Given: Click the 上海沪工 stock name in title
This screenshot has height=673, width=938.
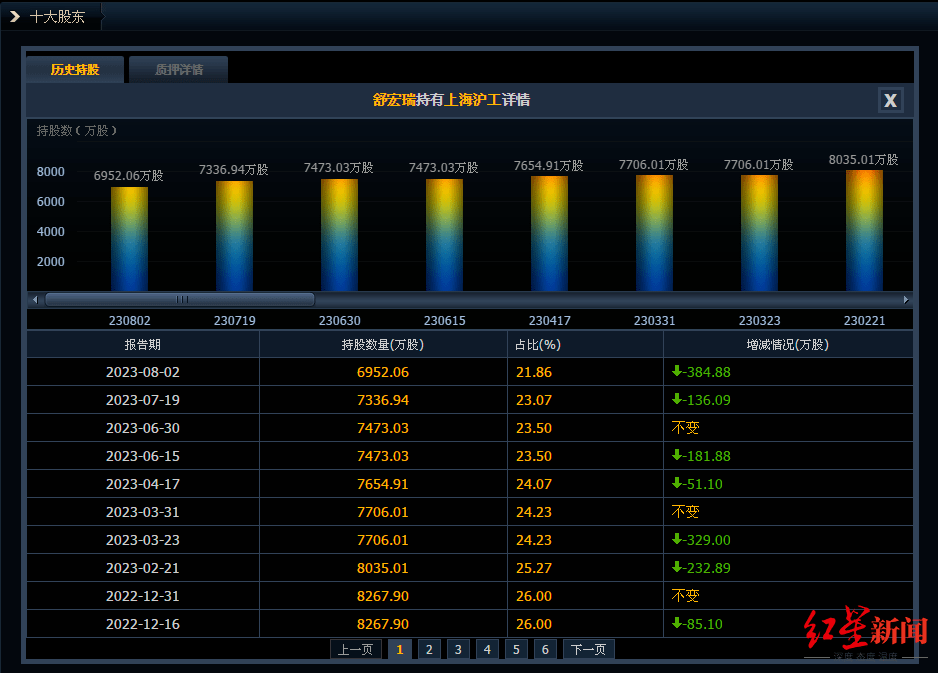Looking at the screenshot, I should click(x=473, y=100).
